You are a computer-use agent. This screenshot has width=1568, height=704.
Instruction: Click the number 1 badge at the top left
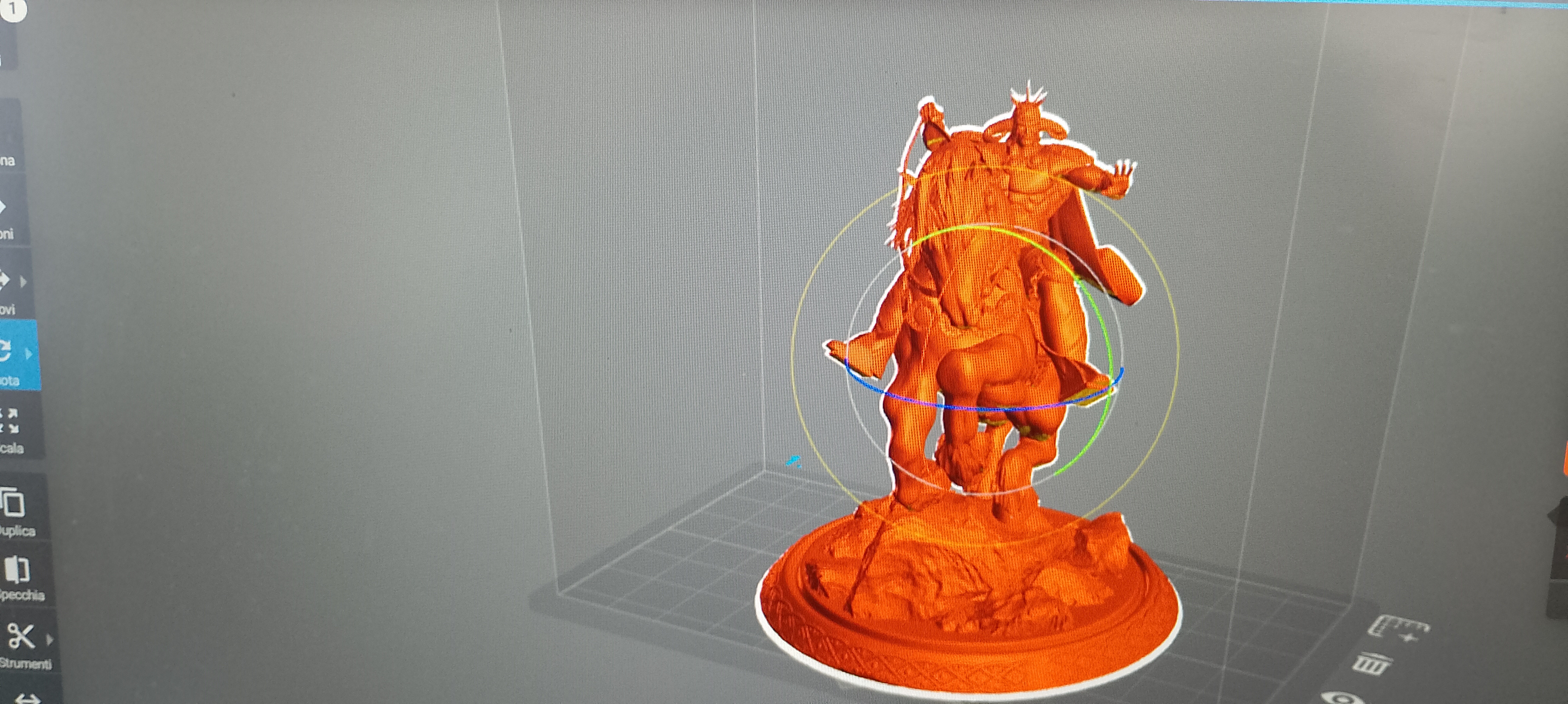tap(12, 9)
